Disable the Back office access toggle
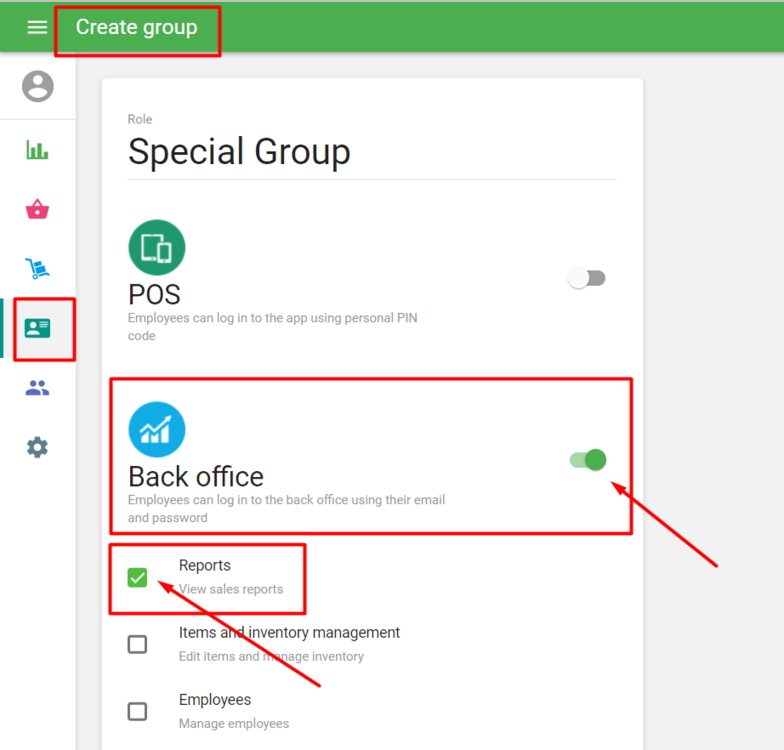 coord(588,460)
